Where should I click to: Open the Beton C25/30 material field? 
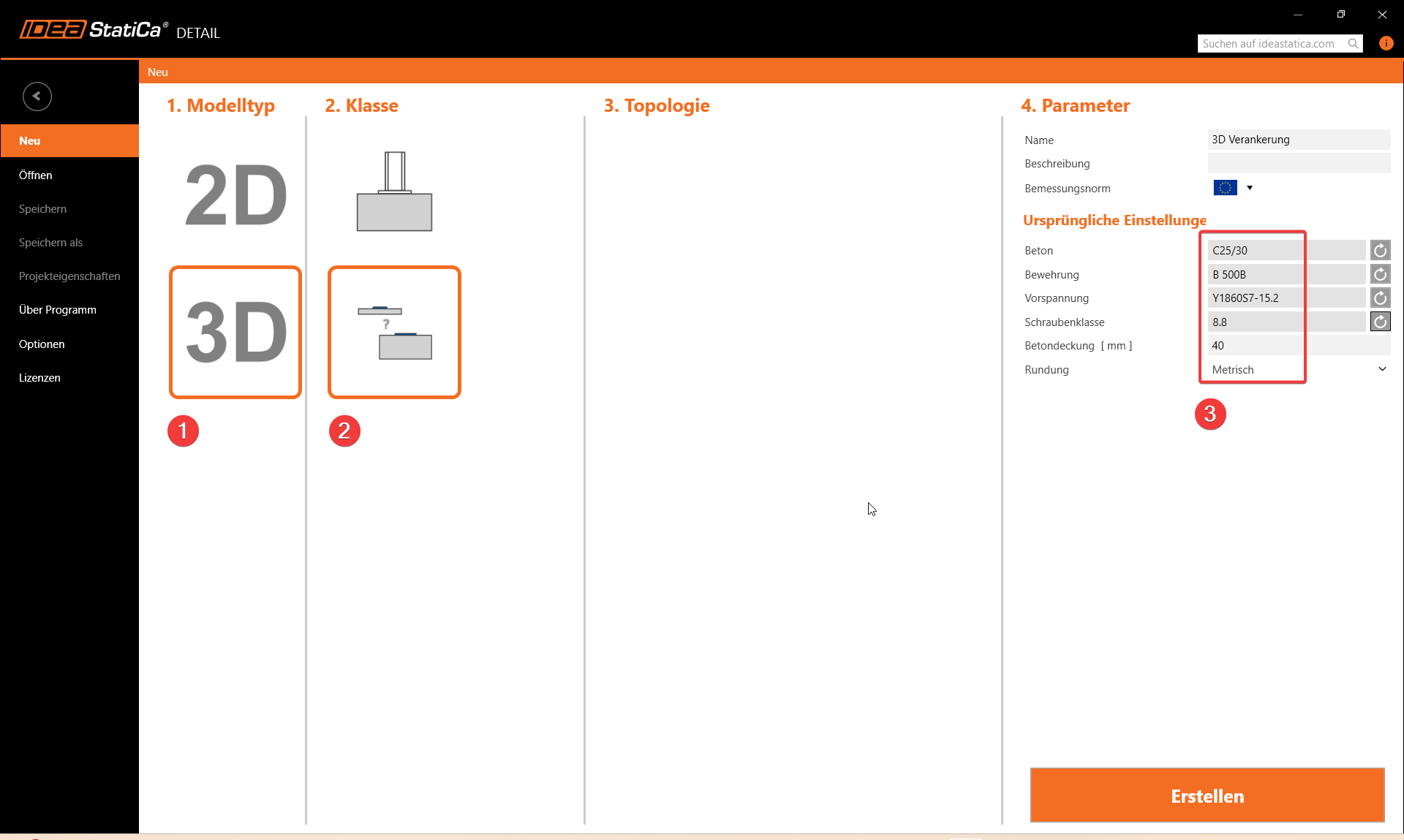1286,251
